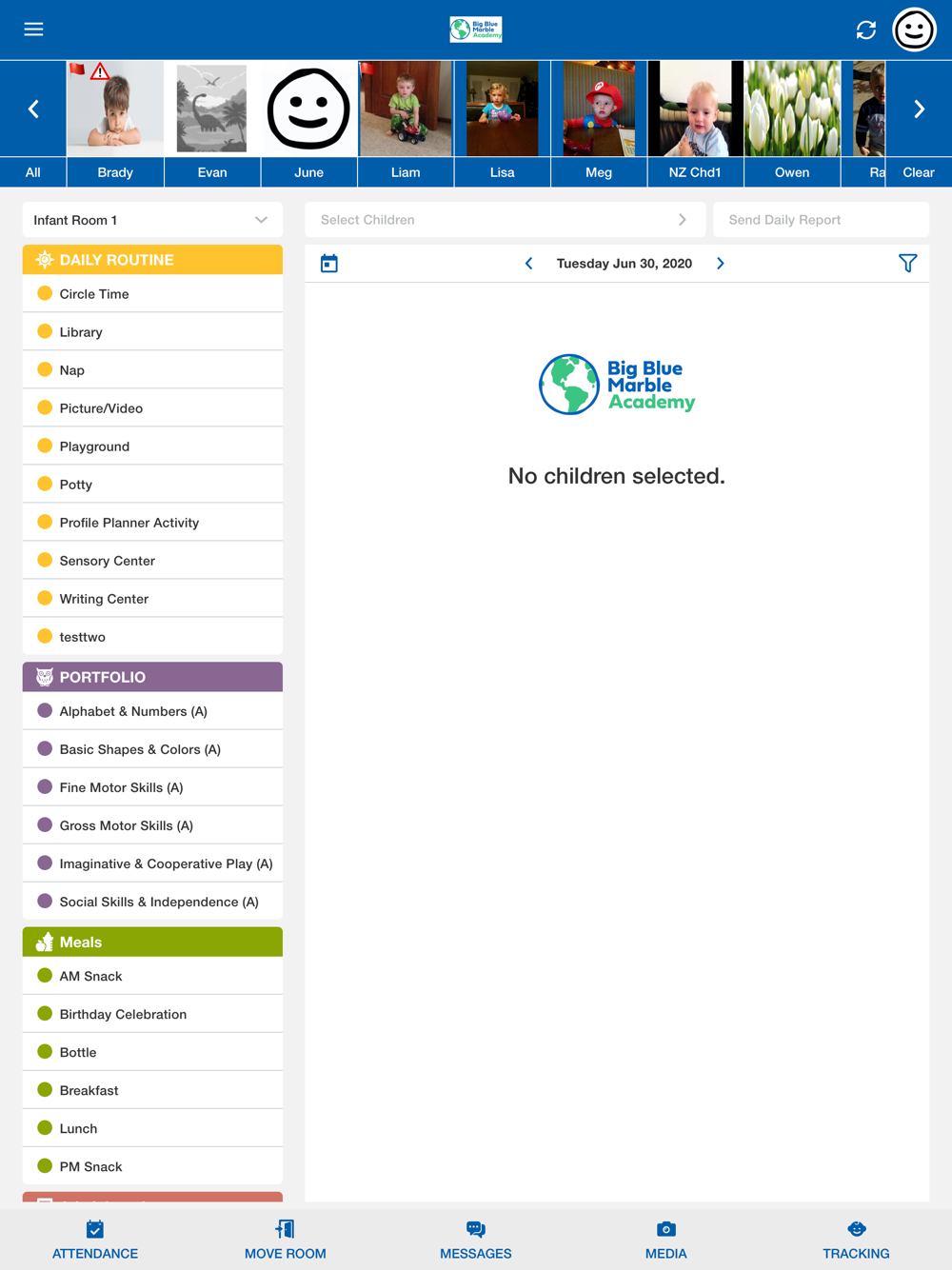The width and height of the screenshot is (952, 1270).
Task: Select All children
Action: tap(33, 172)
